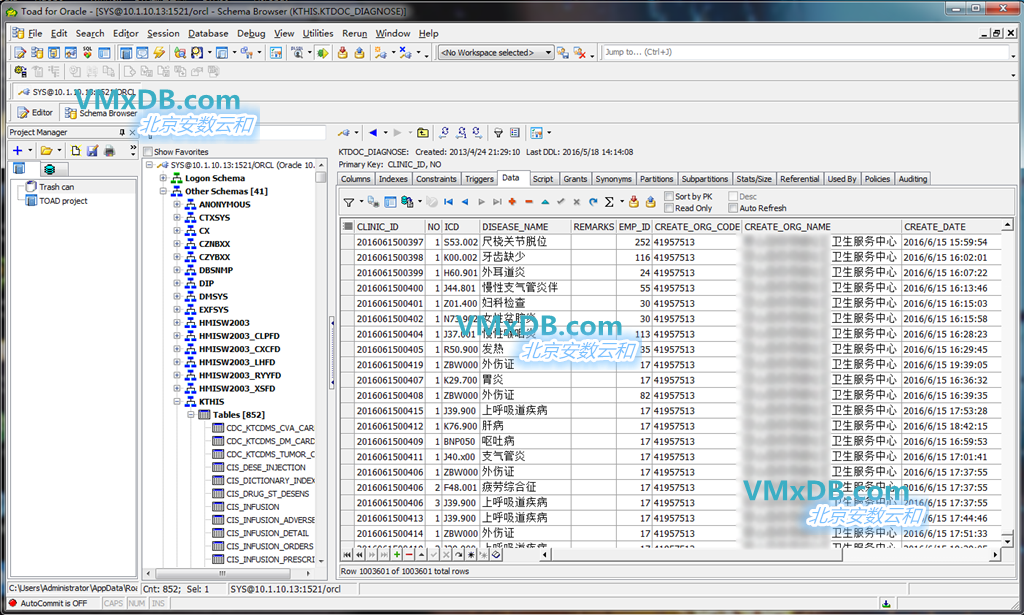Click the funnel filter icon above table info
This screenshot has height=615, width=1024.
coord(498,133)
